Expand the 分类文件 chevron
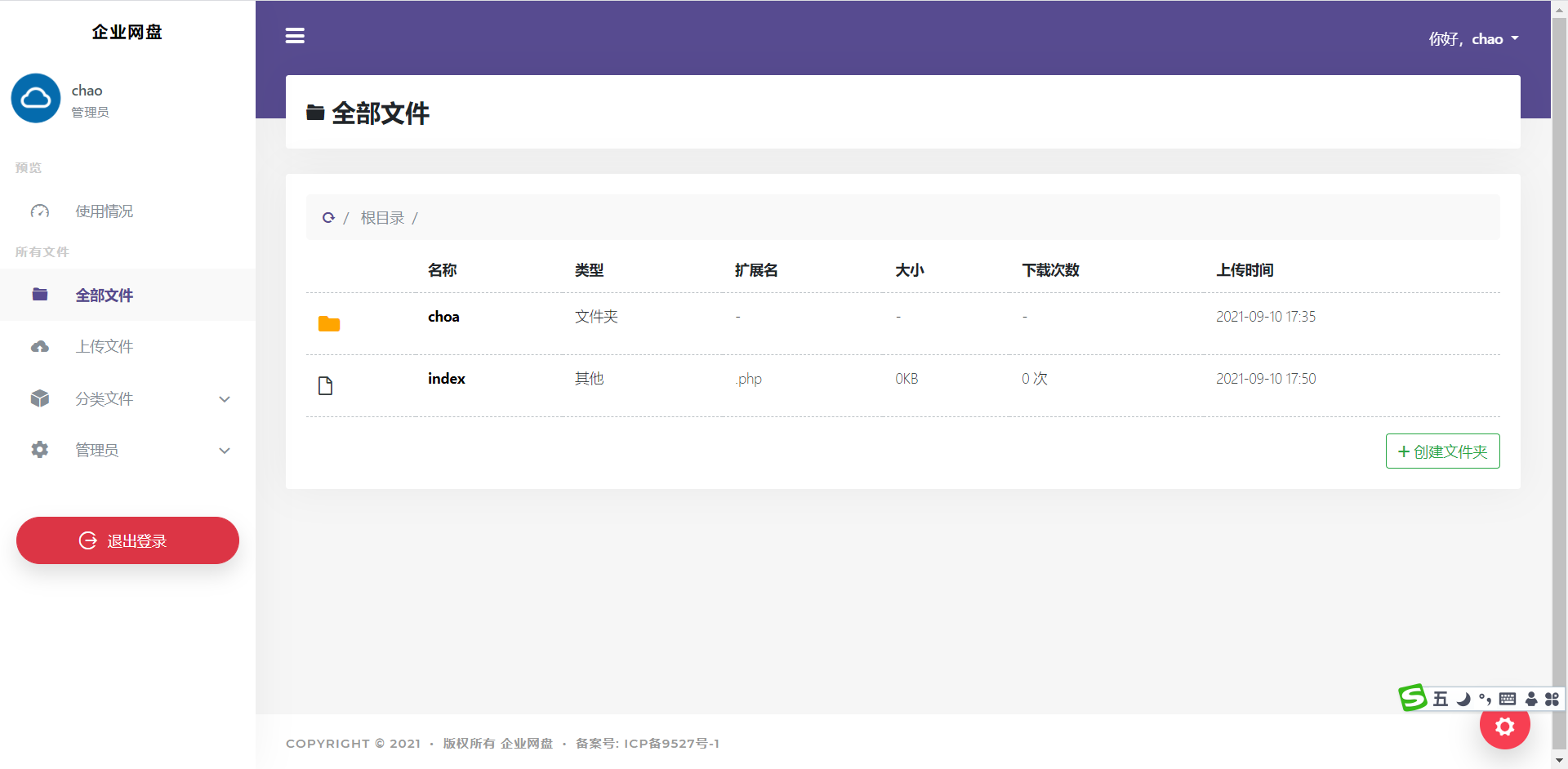Screen dimensions: 1568x769 pyautogui.click(x=225, y=399)
